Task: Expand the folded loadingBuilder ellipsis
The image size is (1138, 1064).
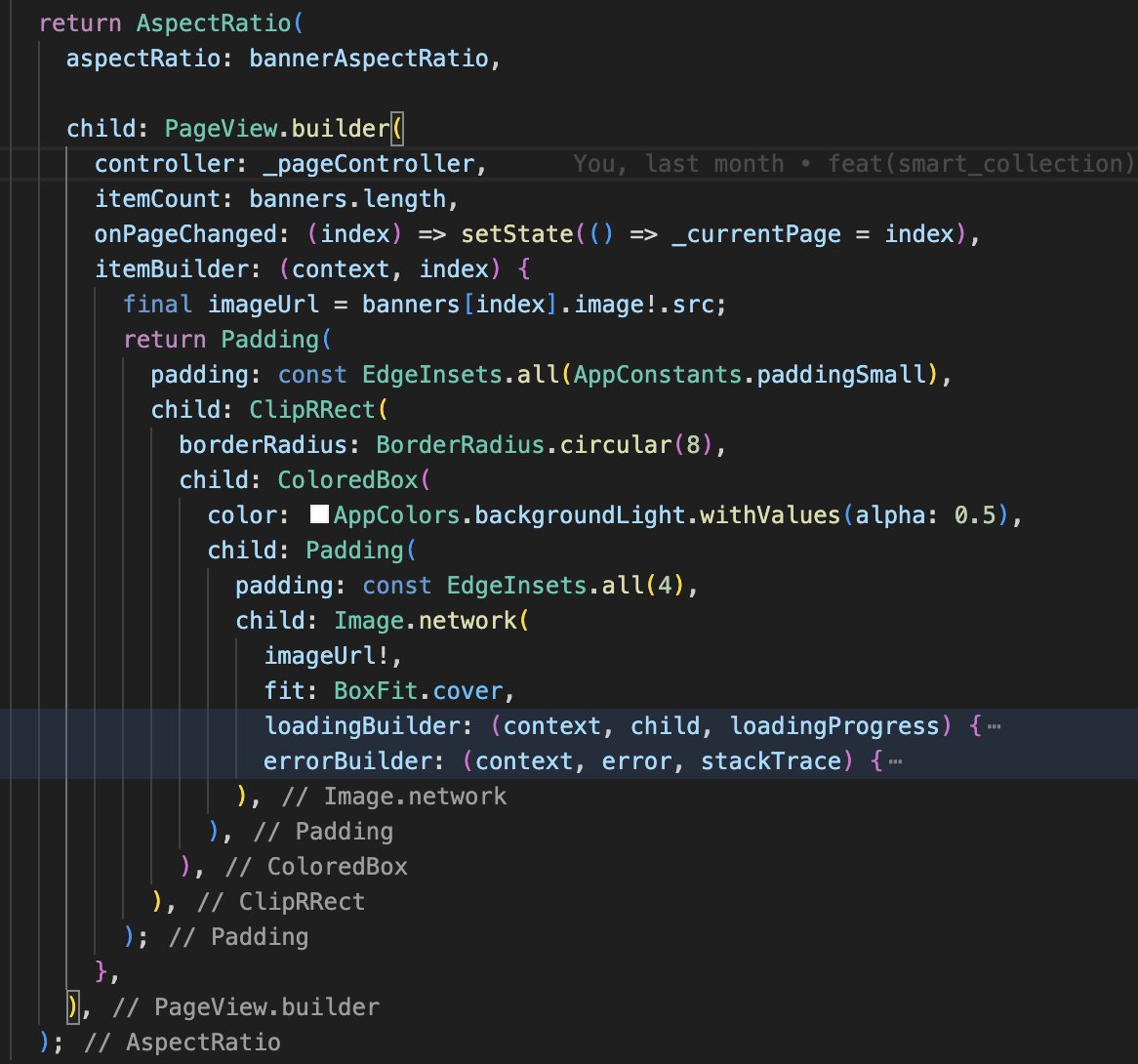Action: 995,726
